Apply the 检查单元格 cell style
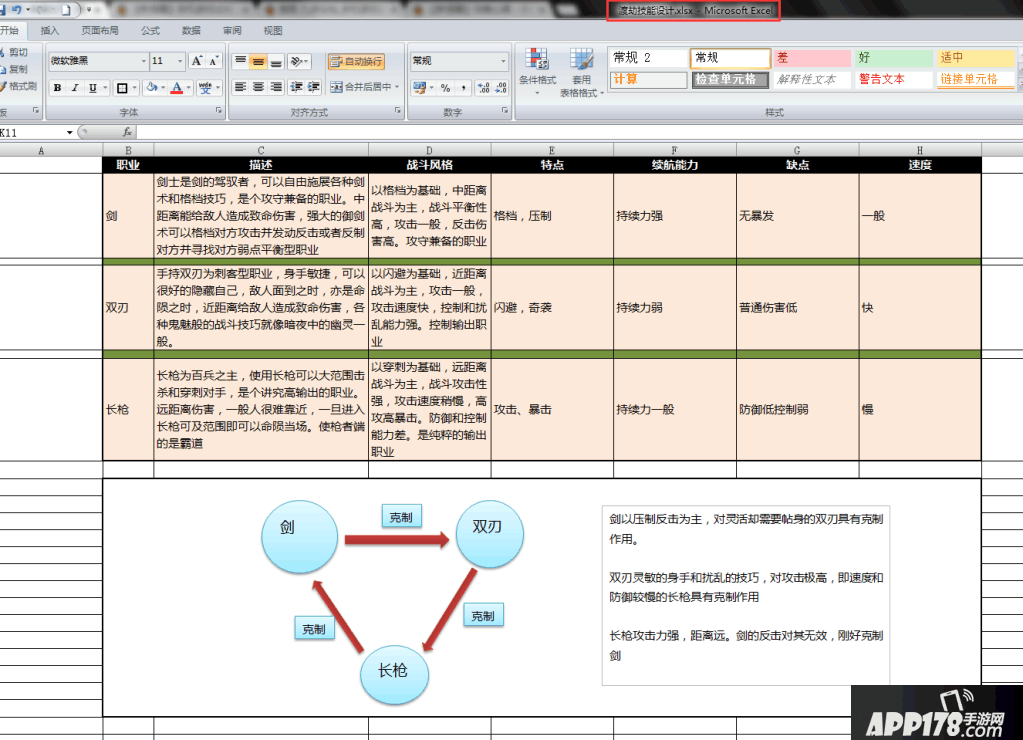The height and width of the screenshot is (740, 1023). [730, 79]
